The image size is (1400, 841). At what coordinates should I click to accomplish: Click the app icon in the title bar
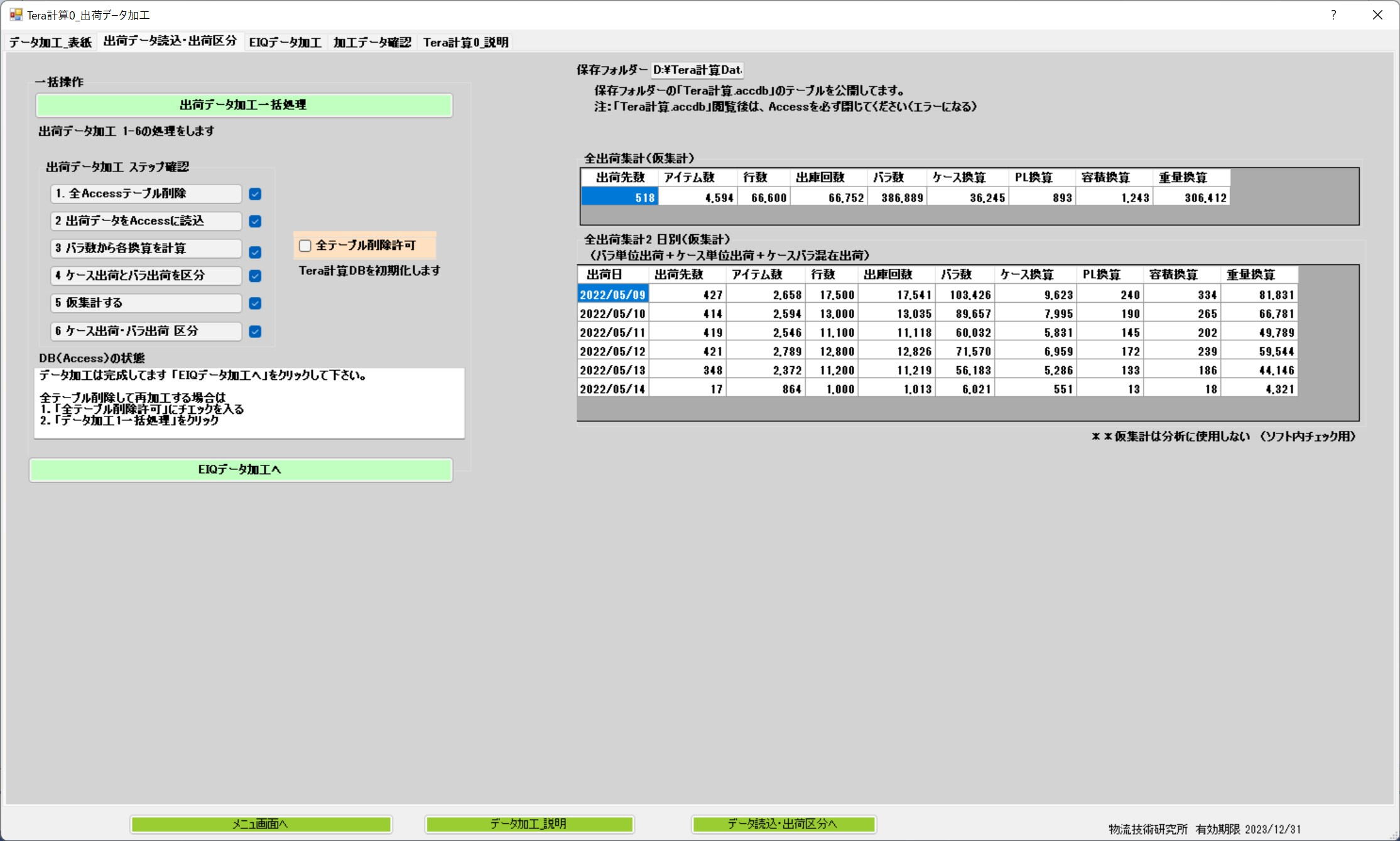pyautogui.click(x=15, y=14)
